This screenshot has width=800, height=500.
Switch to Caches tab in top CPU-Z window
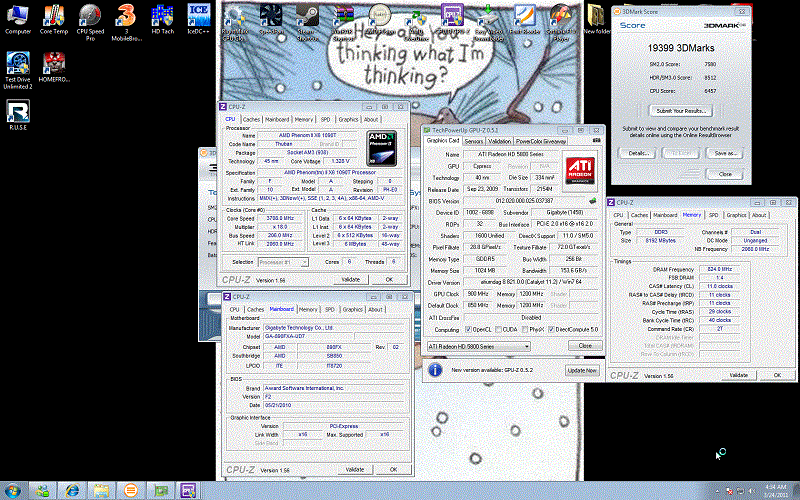coord(251,119)
